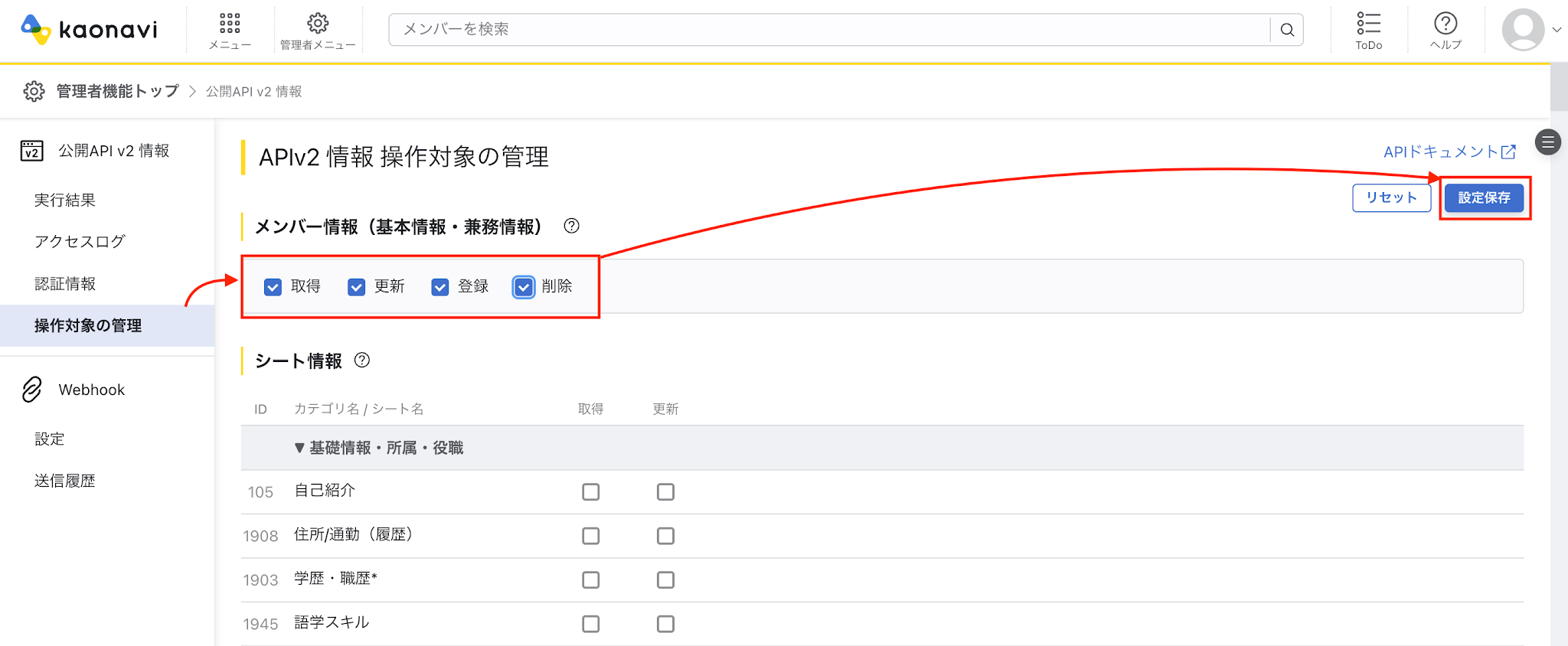Click the 設定保存 button
The image size is (1568, 646).
point(1484,198)
